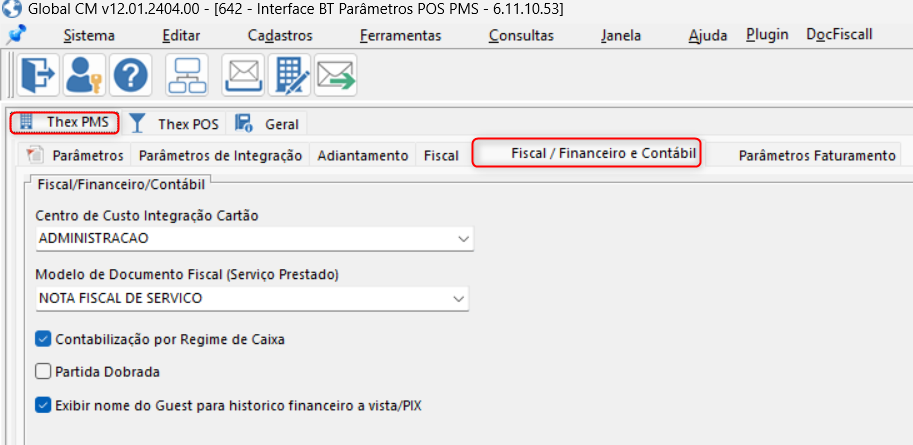Click the exit door toolbar icon

[x=39, y=75]
